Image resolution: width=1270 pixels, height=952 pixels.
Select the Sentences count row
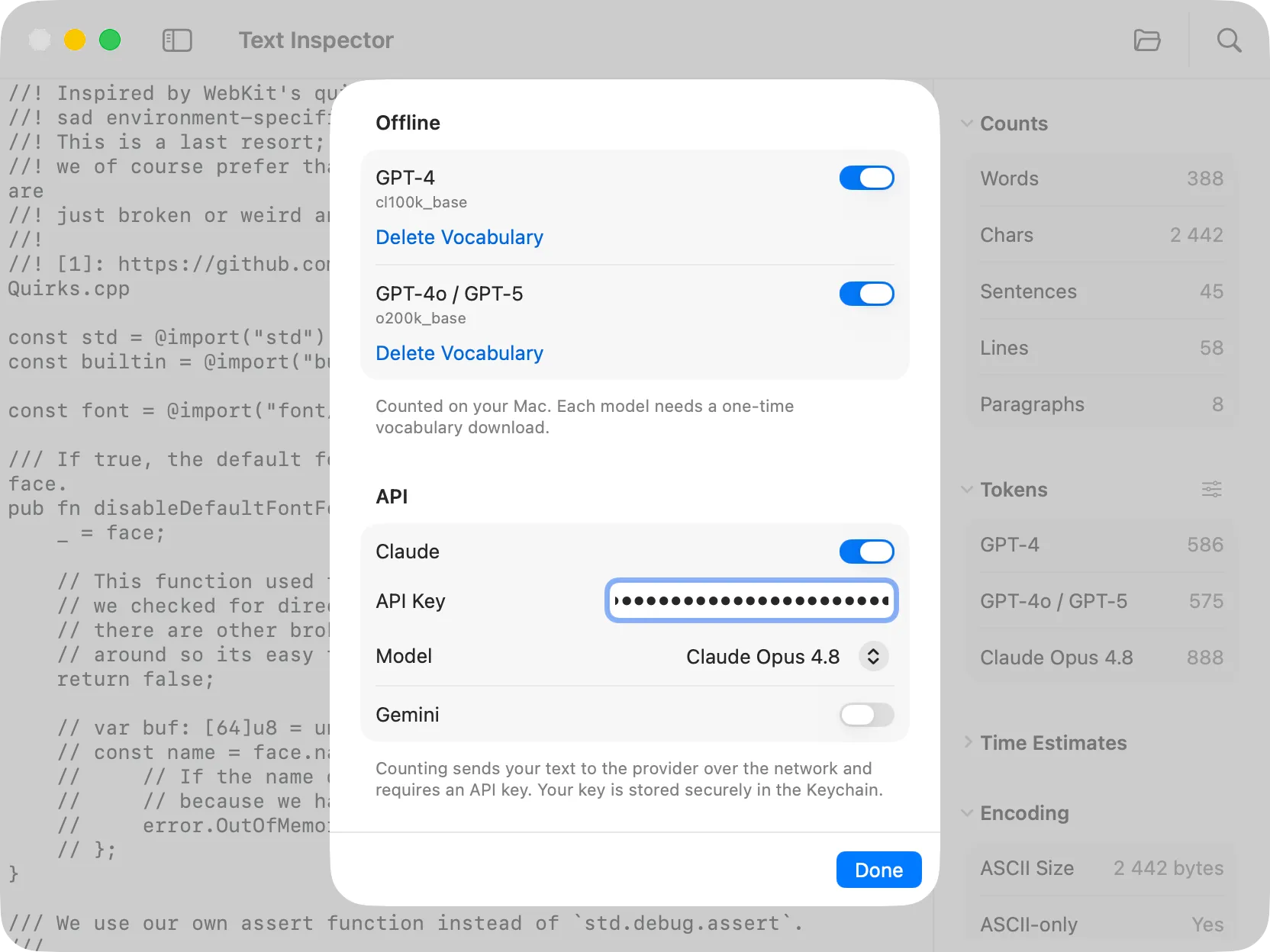(x=1101, y=291)
